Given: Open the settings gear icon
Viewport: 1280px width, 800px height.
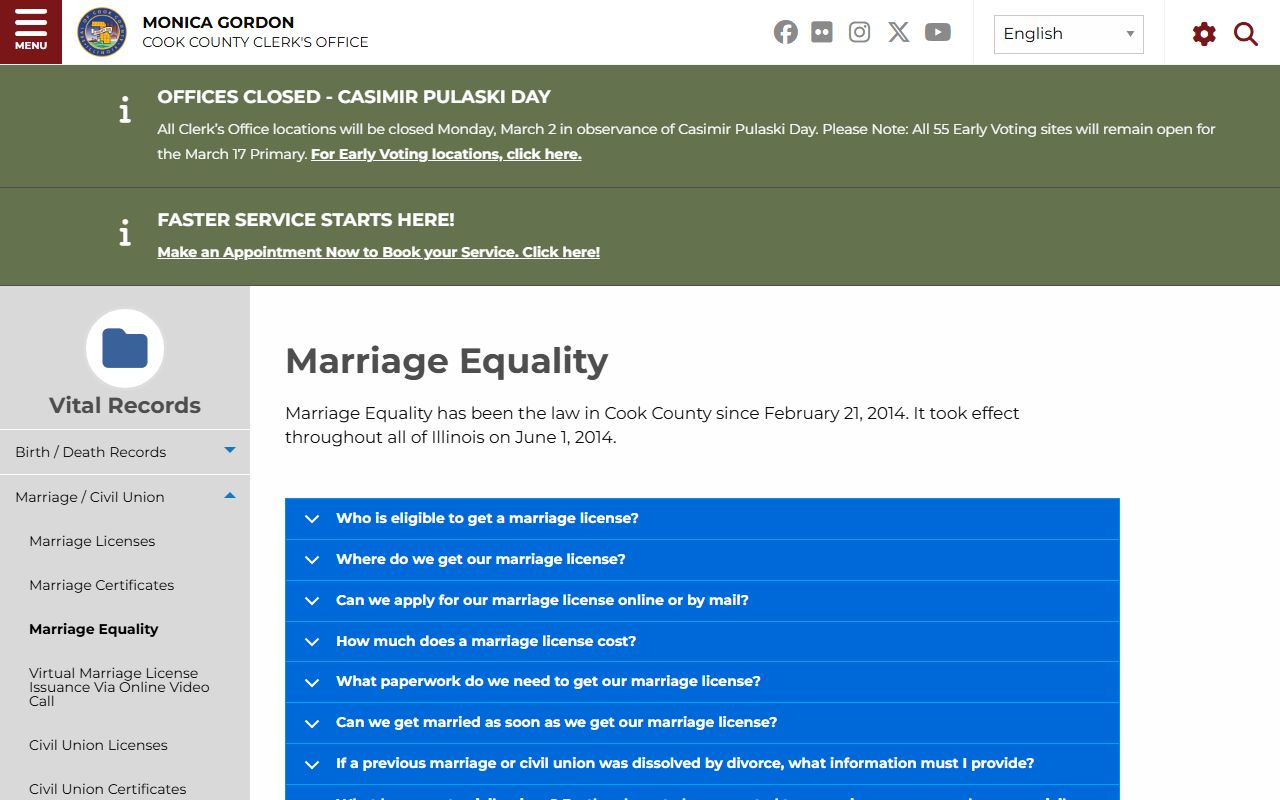Looking at the screenshot, I should point(1204,34).
